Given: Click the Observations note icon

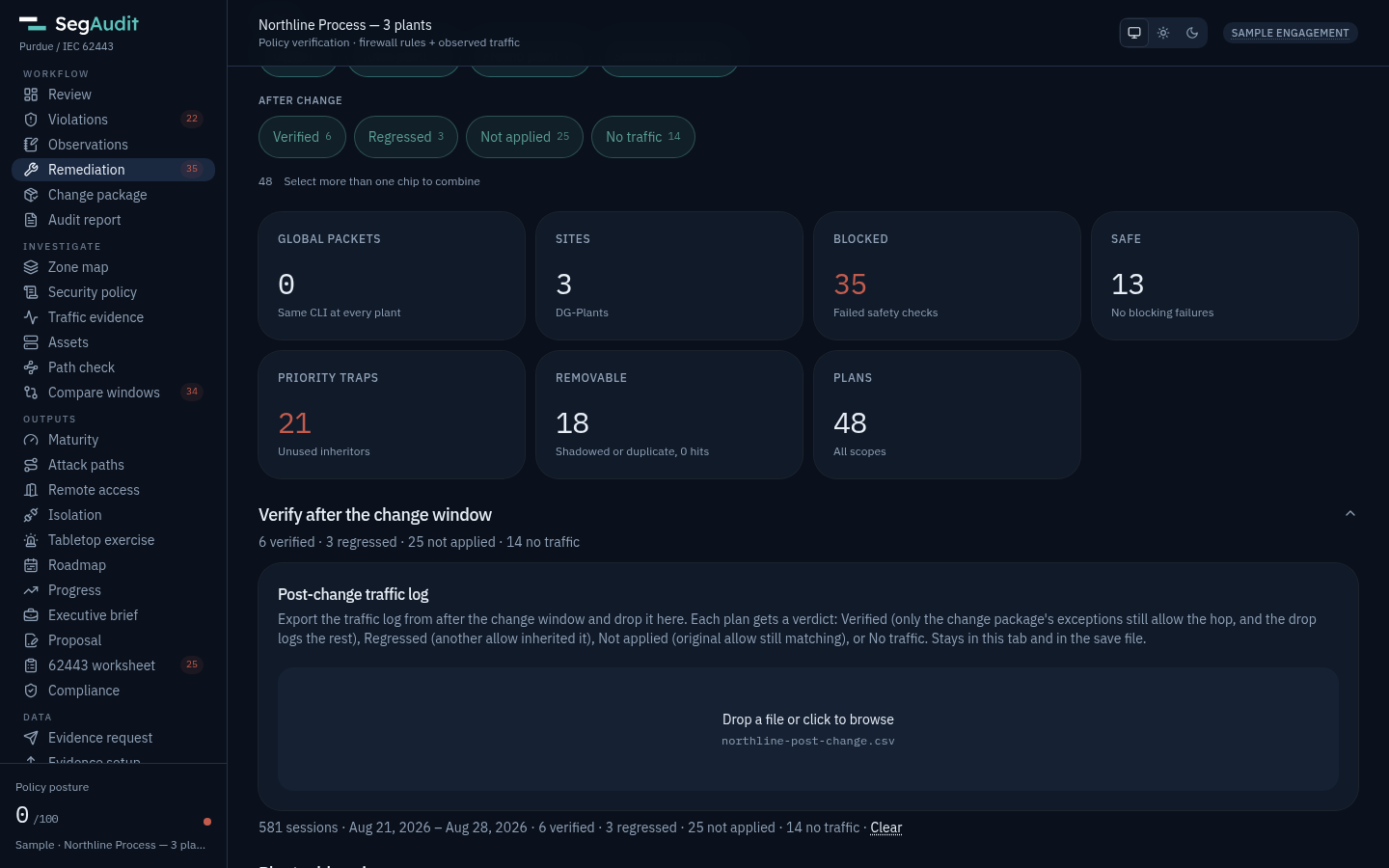Looking at the screenshot, I should (31, 145).
